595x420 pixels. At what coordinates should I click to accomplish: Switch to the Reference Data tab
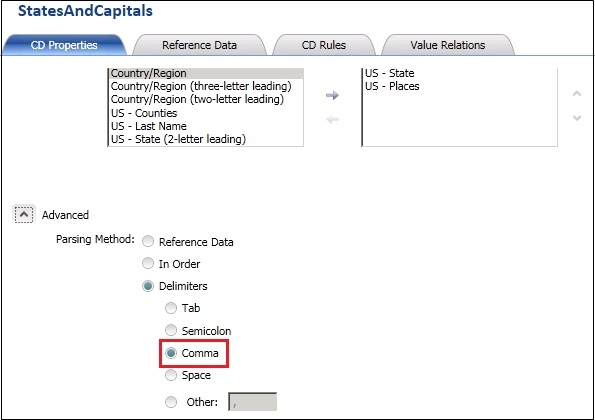tap(199, 45)
